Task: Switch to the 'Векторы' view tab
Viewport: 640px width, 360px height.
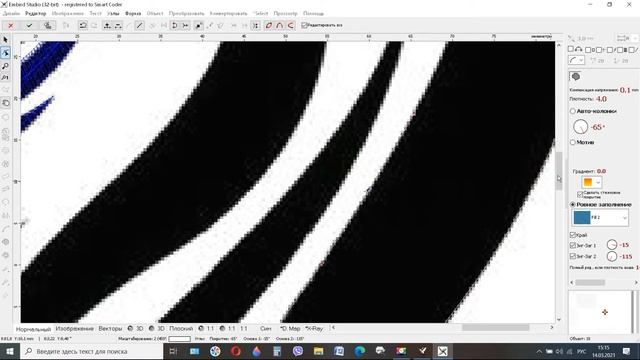Action: (x=110, y=328)
